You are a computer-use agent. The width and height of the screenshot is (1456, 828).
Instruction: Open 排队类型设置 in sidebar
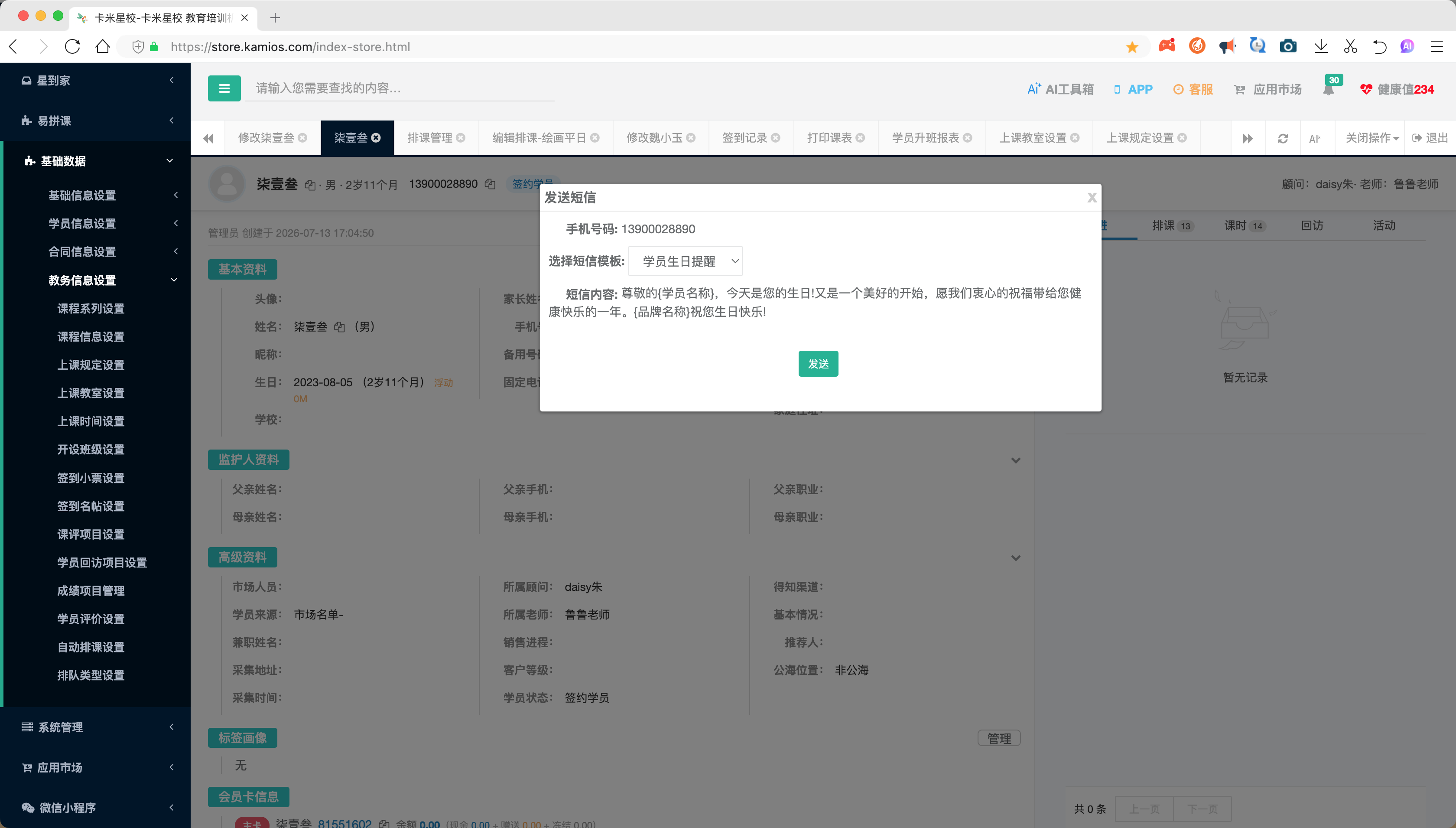[91, 675]
